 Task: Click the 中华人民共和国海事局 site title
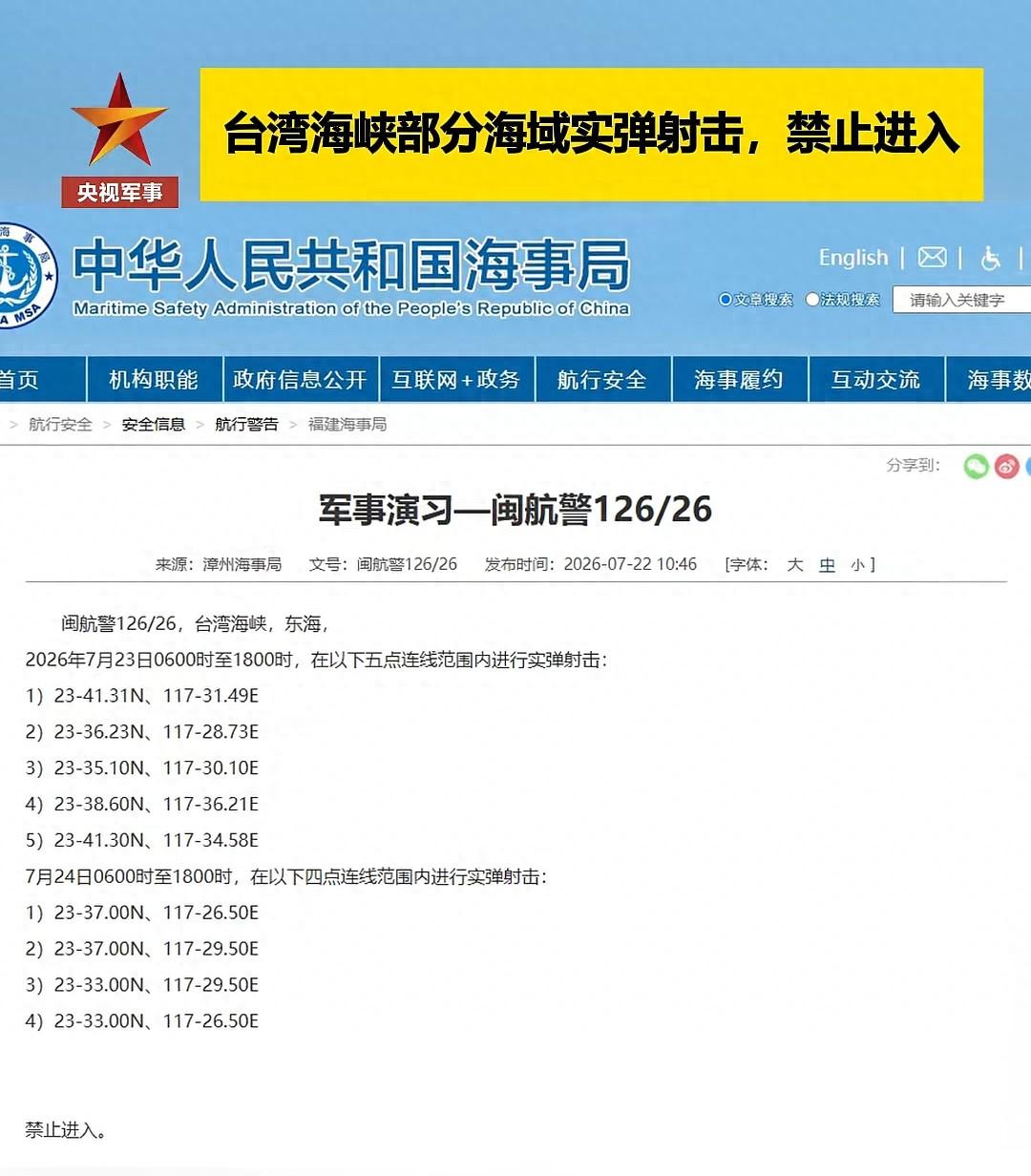click(x=351, y=264)
